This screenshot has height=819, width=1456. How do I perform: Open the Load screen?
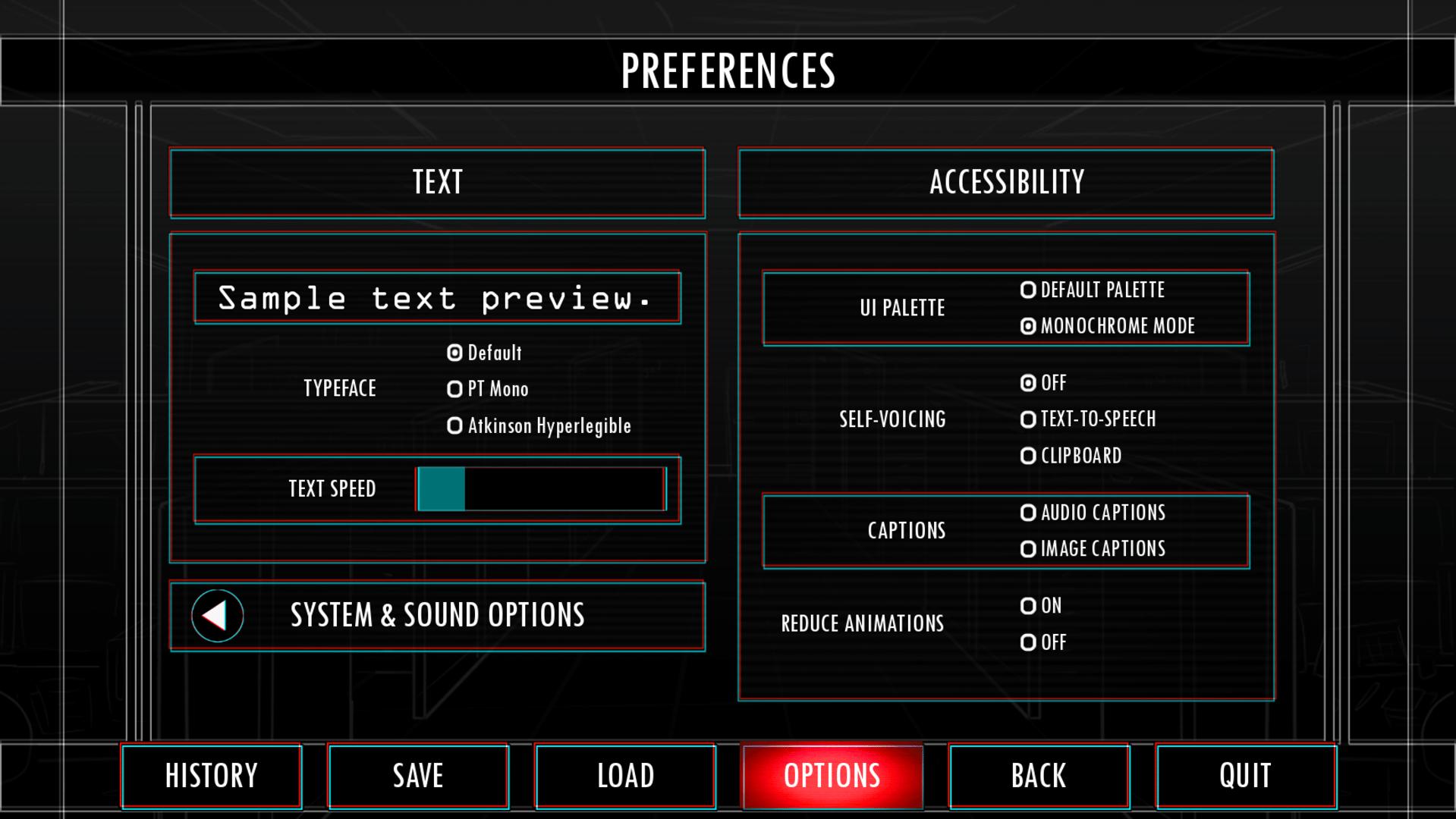tap(625, 776)
